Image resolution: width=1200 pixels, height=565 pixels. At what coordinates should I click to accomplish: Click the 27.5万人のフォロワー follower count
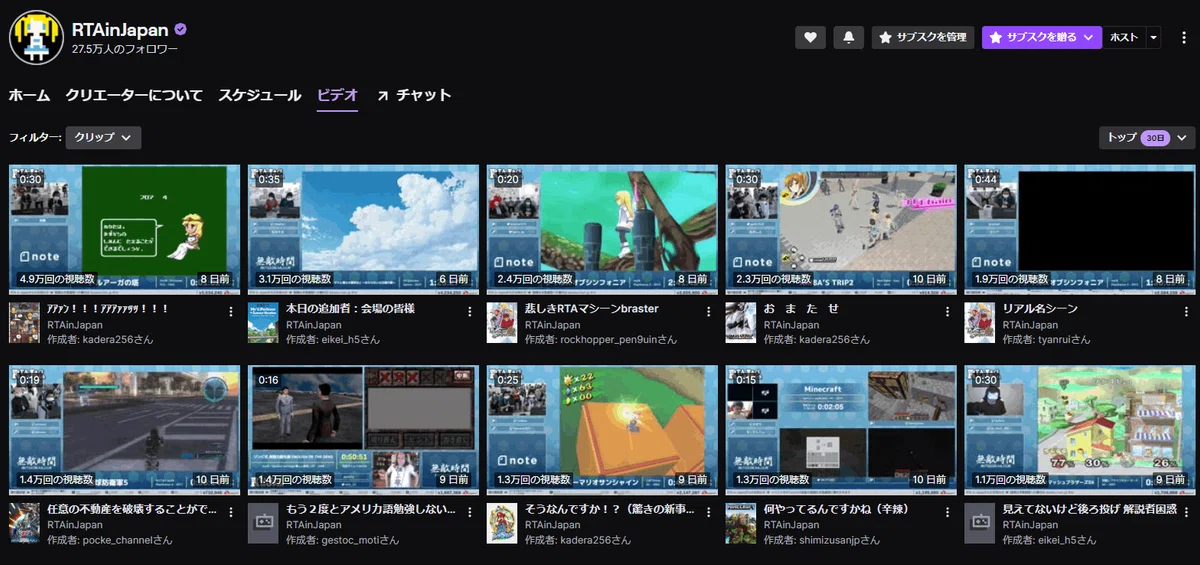coord(125,49)
